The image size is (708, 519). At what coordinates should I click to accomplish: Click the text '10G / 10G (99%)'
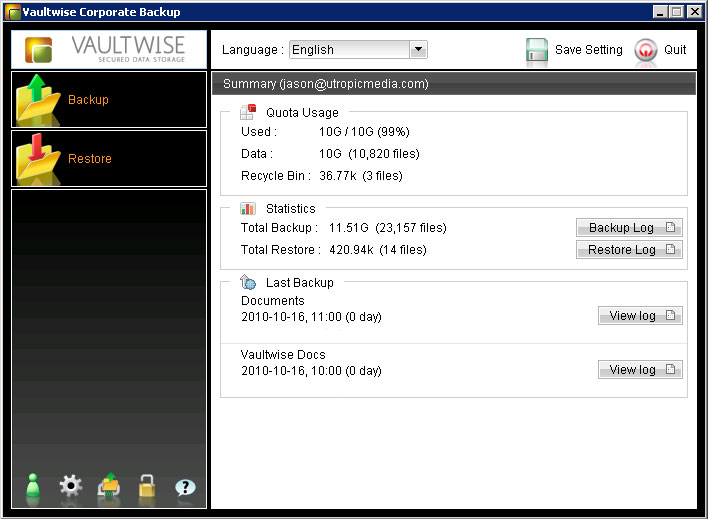click(x=364, y=132)
